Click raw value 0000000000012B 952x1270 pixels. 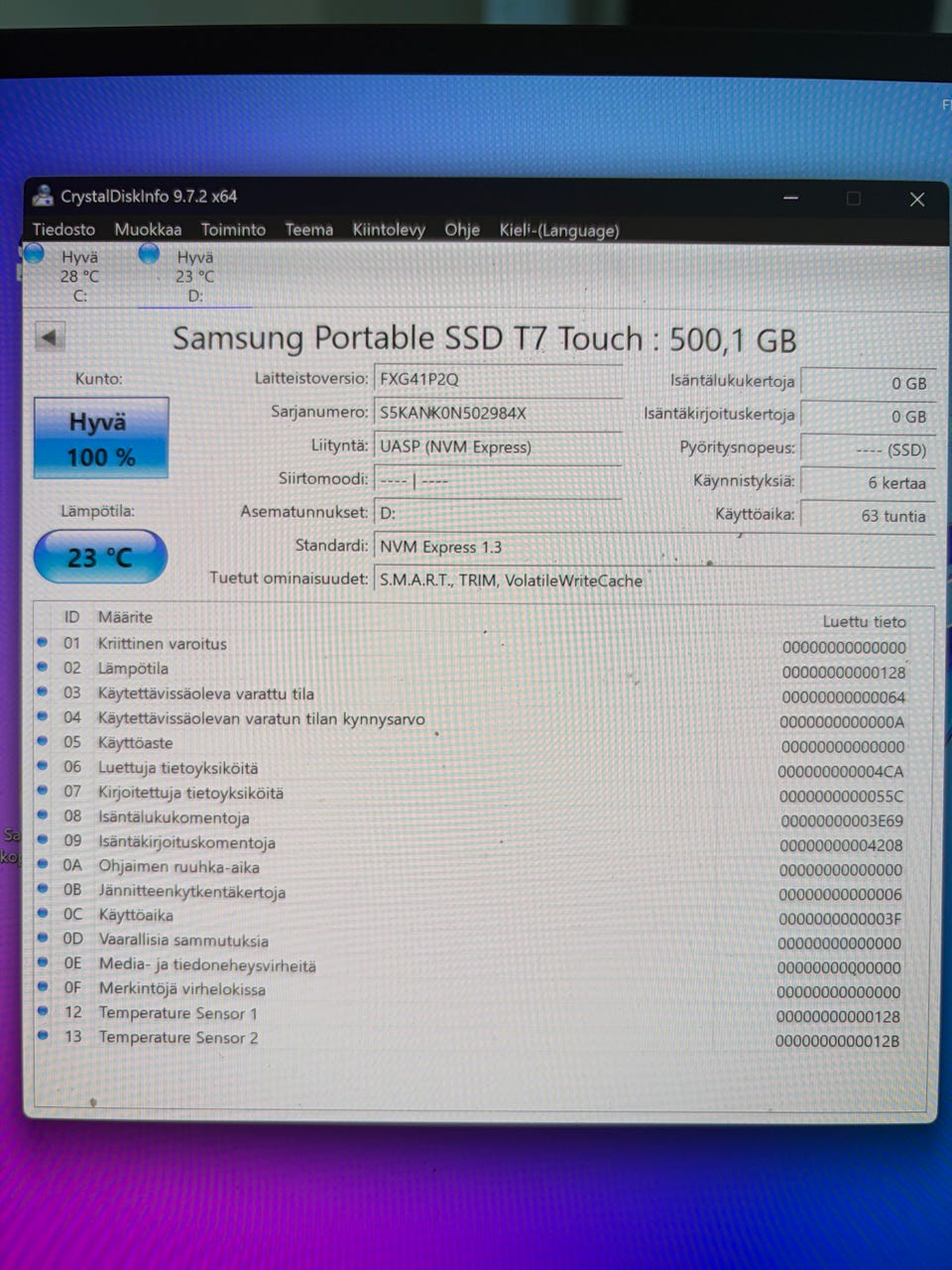[838, 1041]
